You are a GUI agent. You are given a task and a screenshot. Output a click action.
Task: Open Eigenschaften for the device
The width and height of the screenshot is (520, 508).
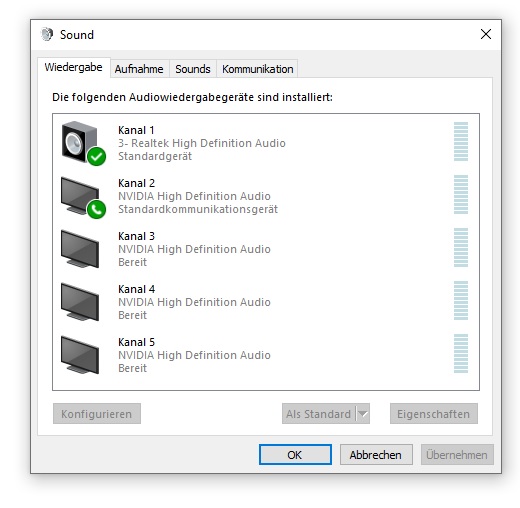[434, 414]
